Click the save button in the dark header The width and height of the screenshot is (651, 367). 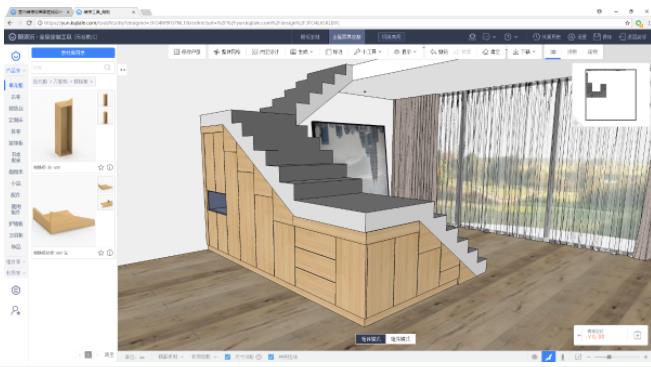click(x=602, y=37)
